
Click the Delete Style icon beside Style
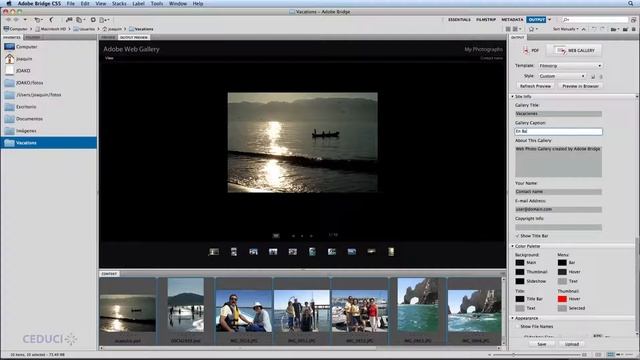pos(601,76)
